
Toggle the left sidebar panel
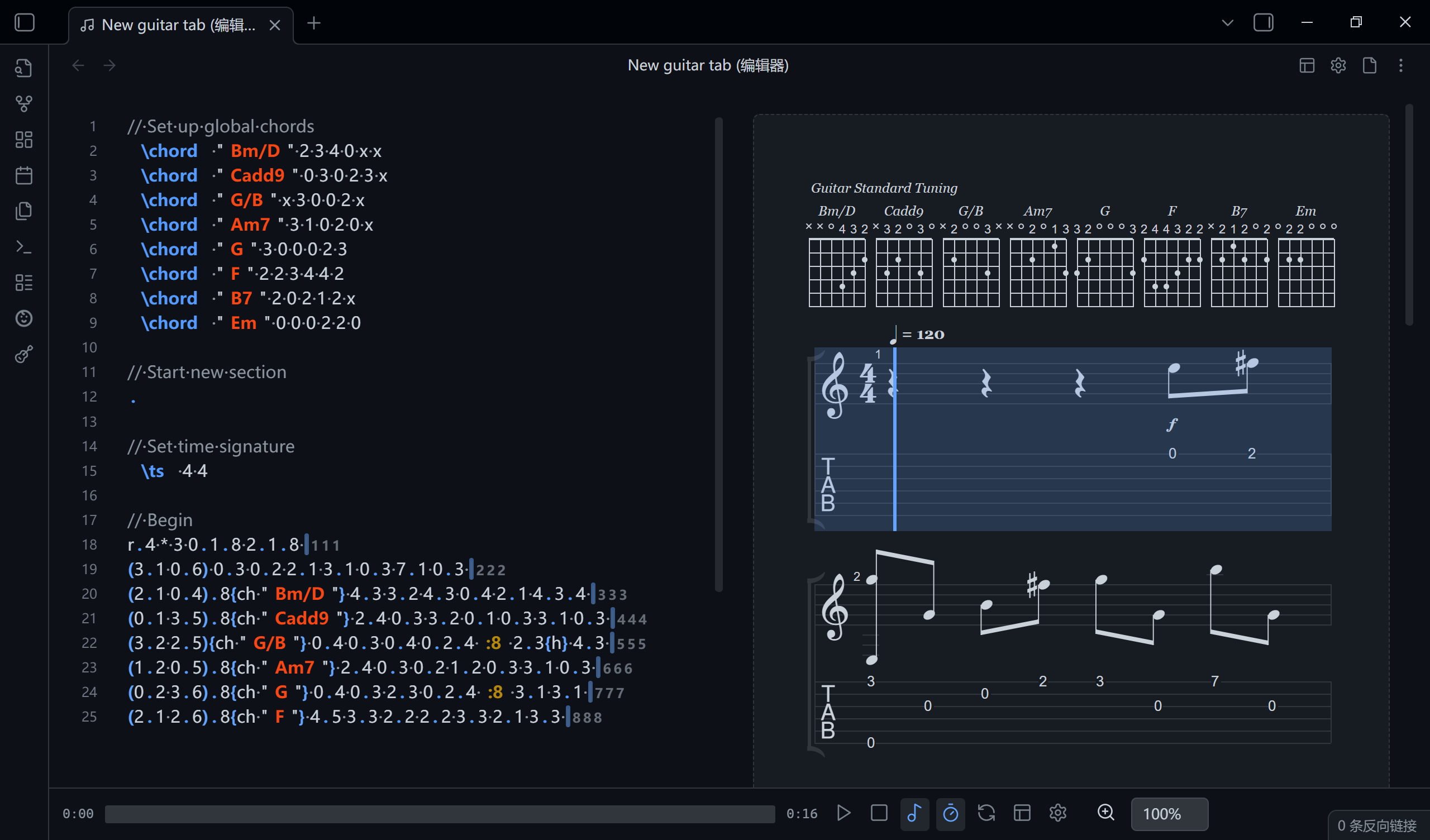coord(25,23)
